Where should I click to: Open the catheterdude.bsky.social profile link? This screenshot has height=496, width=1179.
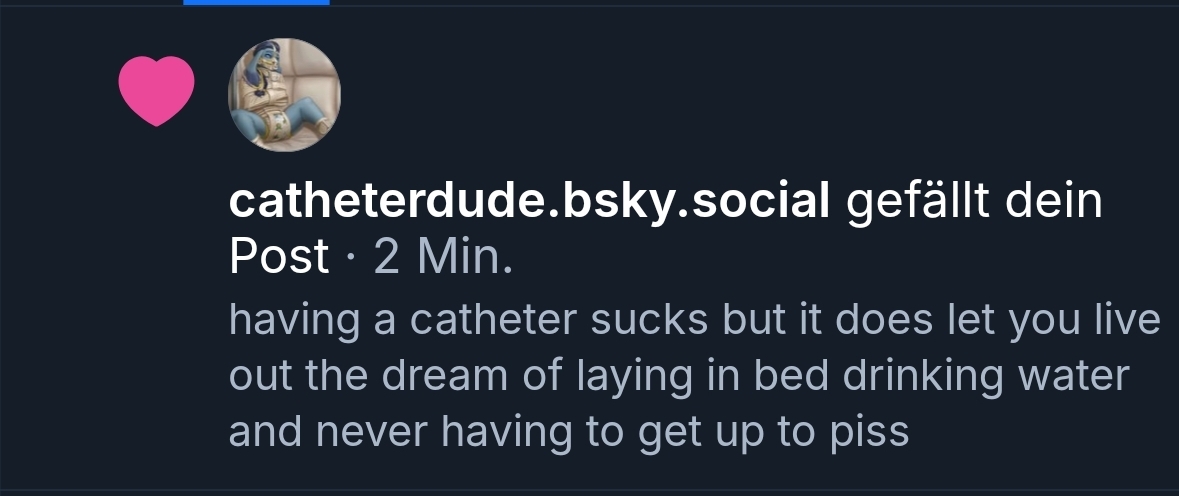(529, 202)
